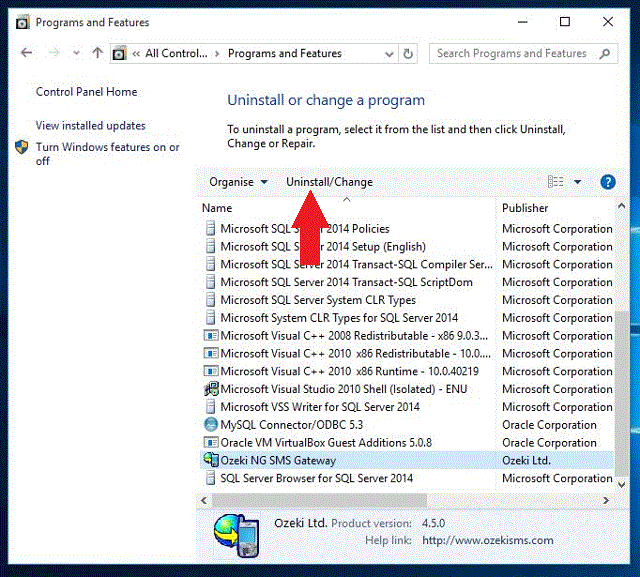
Task: Click the horizontal scrollbar left arrow
Action: pyautogui.click(x=204, y=500)
